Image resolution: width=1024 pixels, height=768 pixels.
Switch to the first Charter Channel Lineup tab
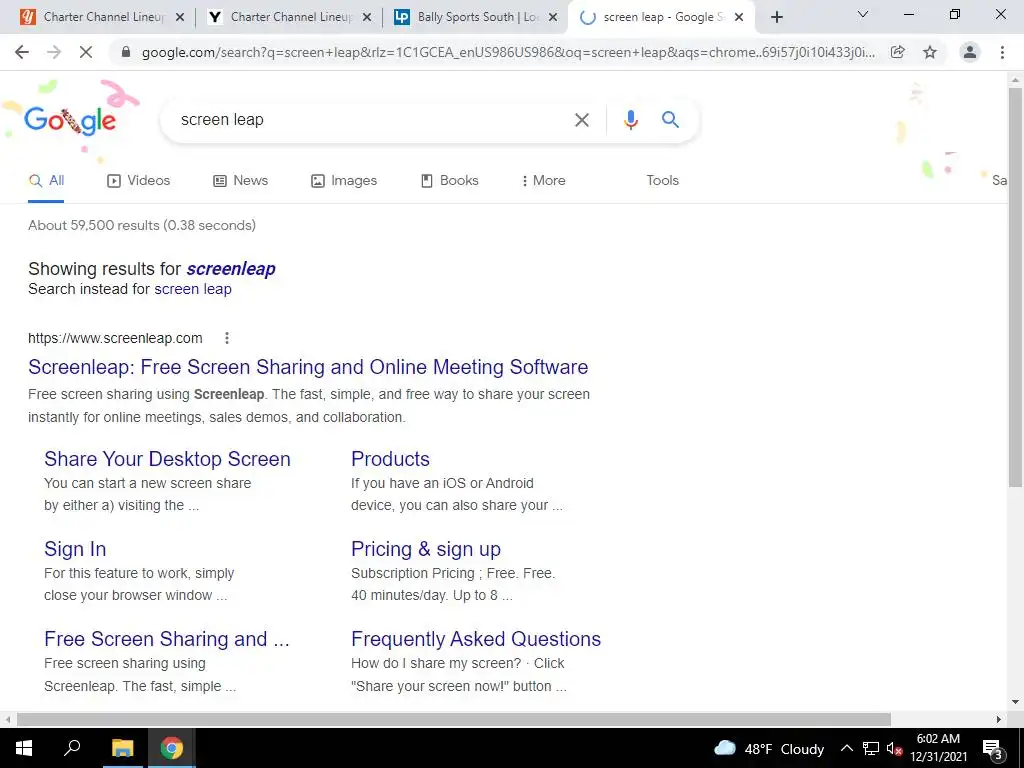101,18
